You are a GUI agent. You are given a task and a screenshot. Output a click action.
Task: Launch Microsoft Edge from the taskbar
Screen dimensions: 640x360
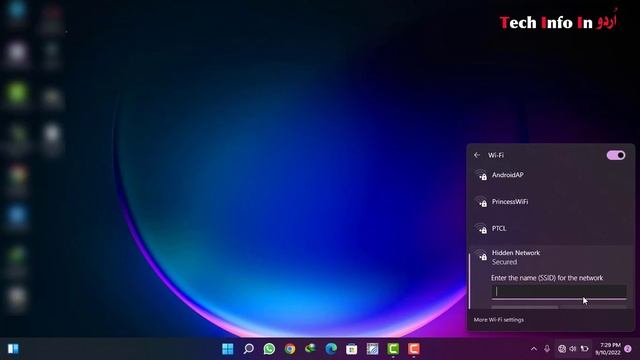point(331,349)
